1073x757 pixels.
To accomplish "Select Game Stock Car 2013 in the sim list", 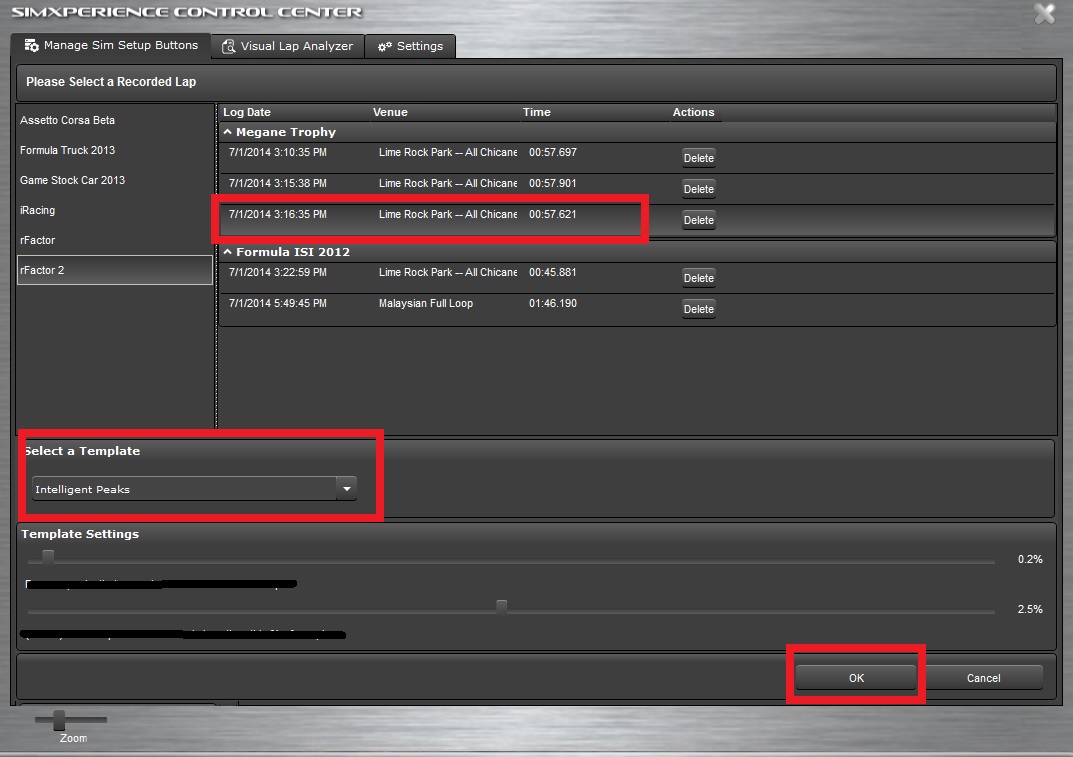I will pyautogui.click(x=114, y=181).
